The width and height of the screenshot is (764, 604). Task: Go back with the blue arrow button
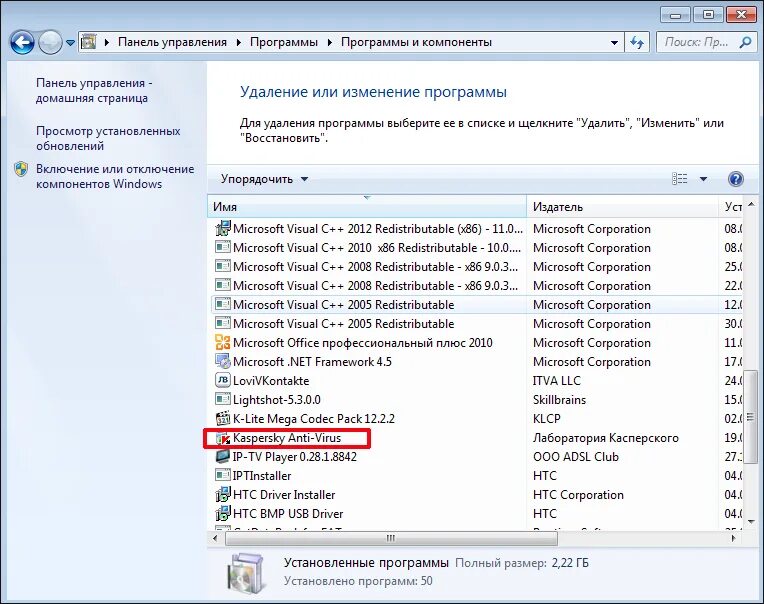coord(22,42)
